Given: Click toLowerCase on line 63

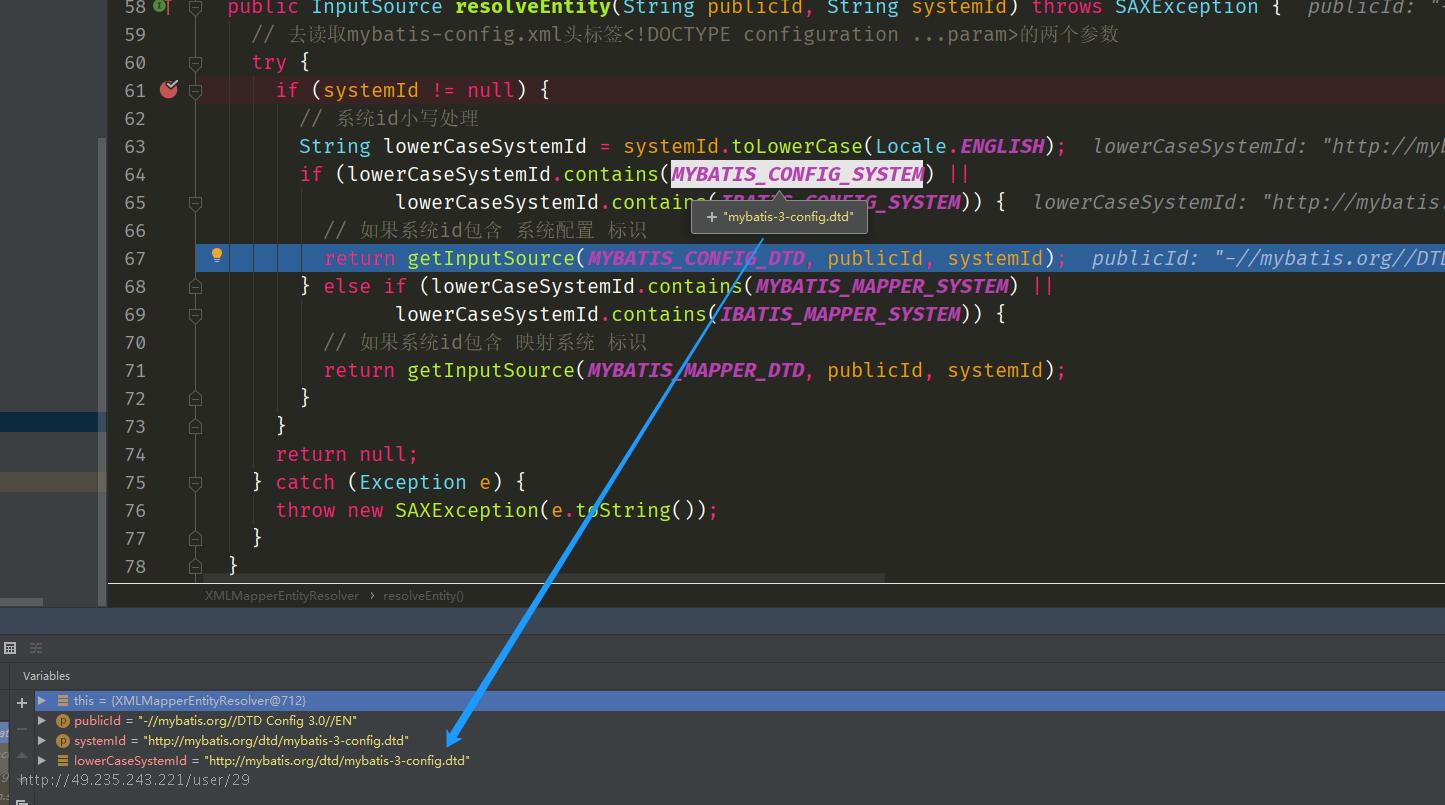Looking at the screenshot, I should pos(797,146).
